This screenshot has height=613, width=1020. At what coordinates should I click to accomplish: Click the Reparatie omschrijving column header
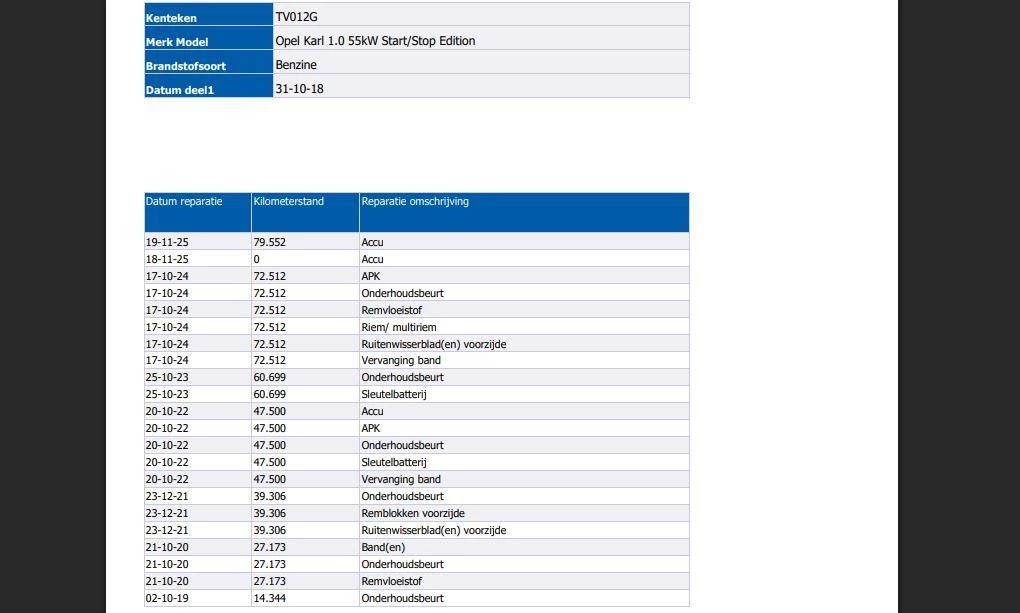[415, 202]
